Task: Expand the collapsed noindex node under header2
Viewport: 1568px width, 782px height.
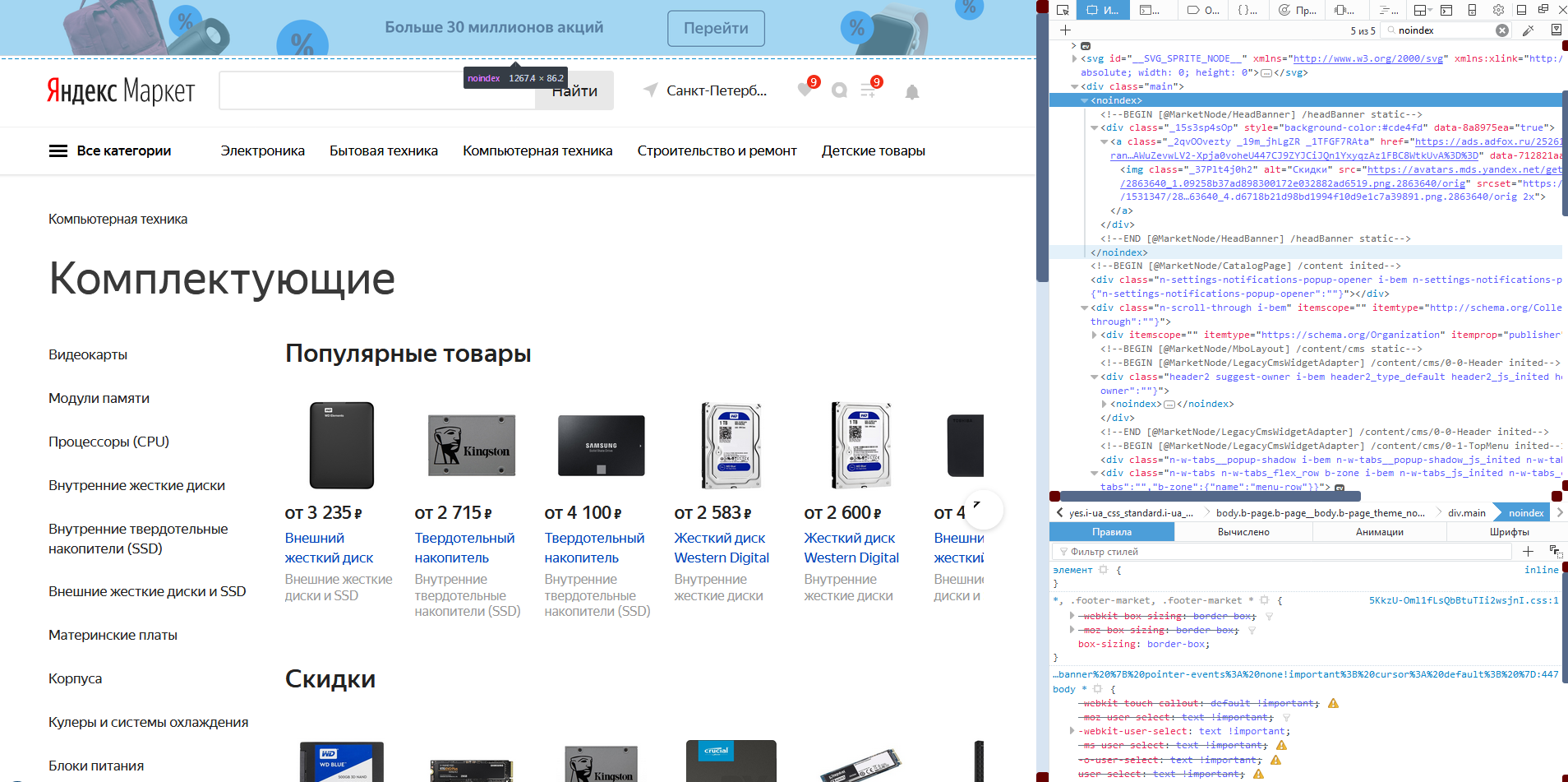Action: pos(1105,405)
